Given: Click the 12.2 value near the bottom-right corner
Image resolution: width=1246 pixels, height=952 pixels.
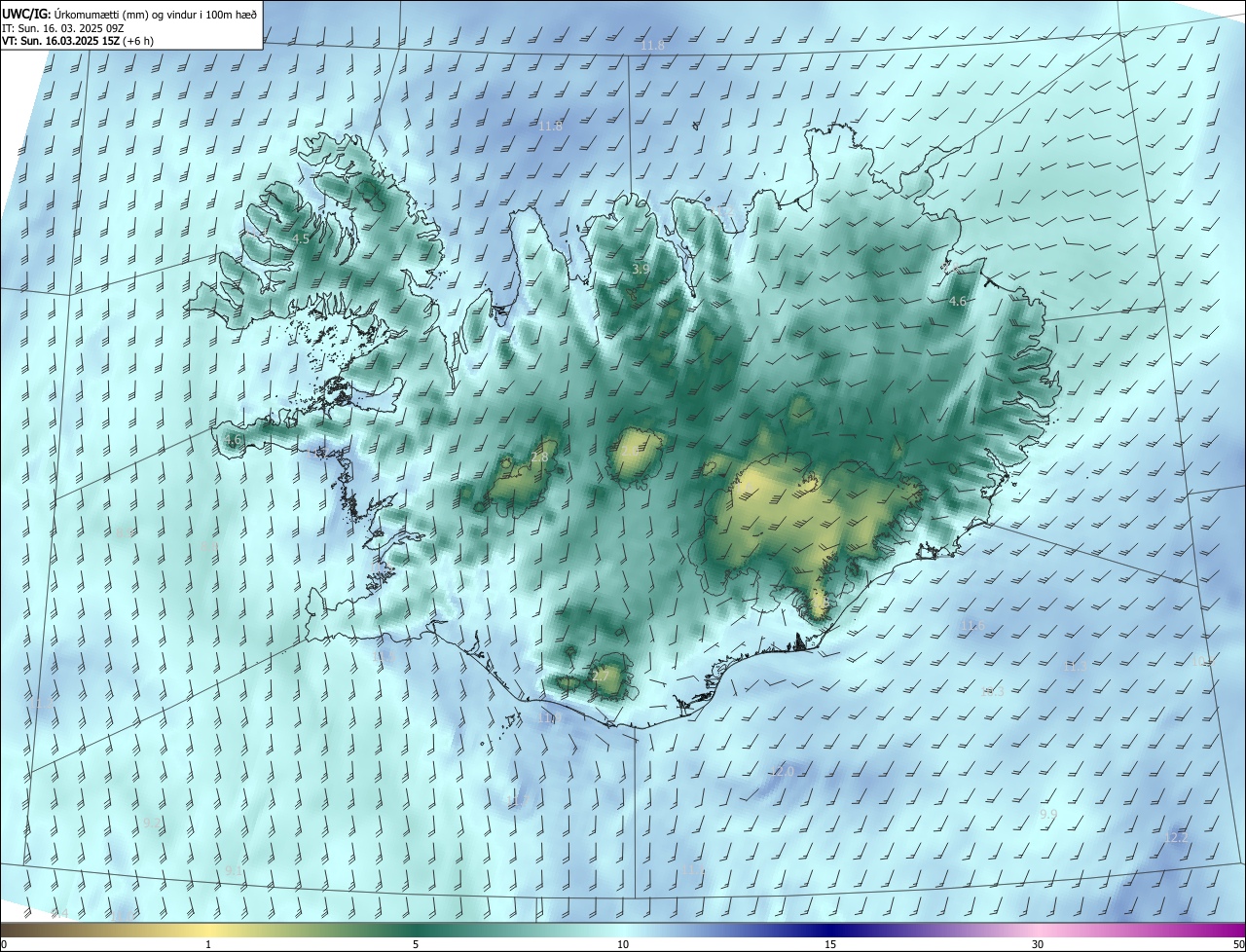Looking at the screenshot, I should click(1176, 837).
